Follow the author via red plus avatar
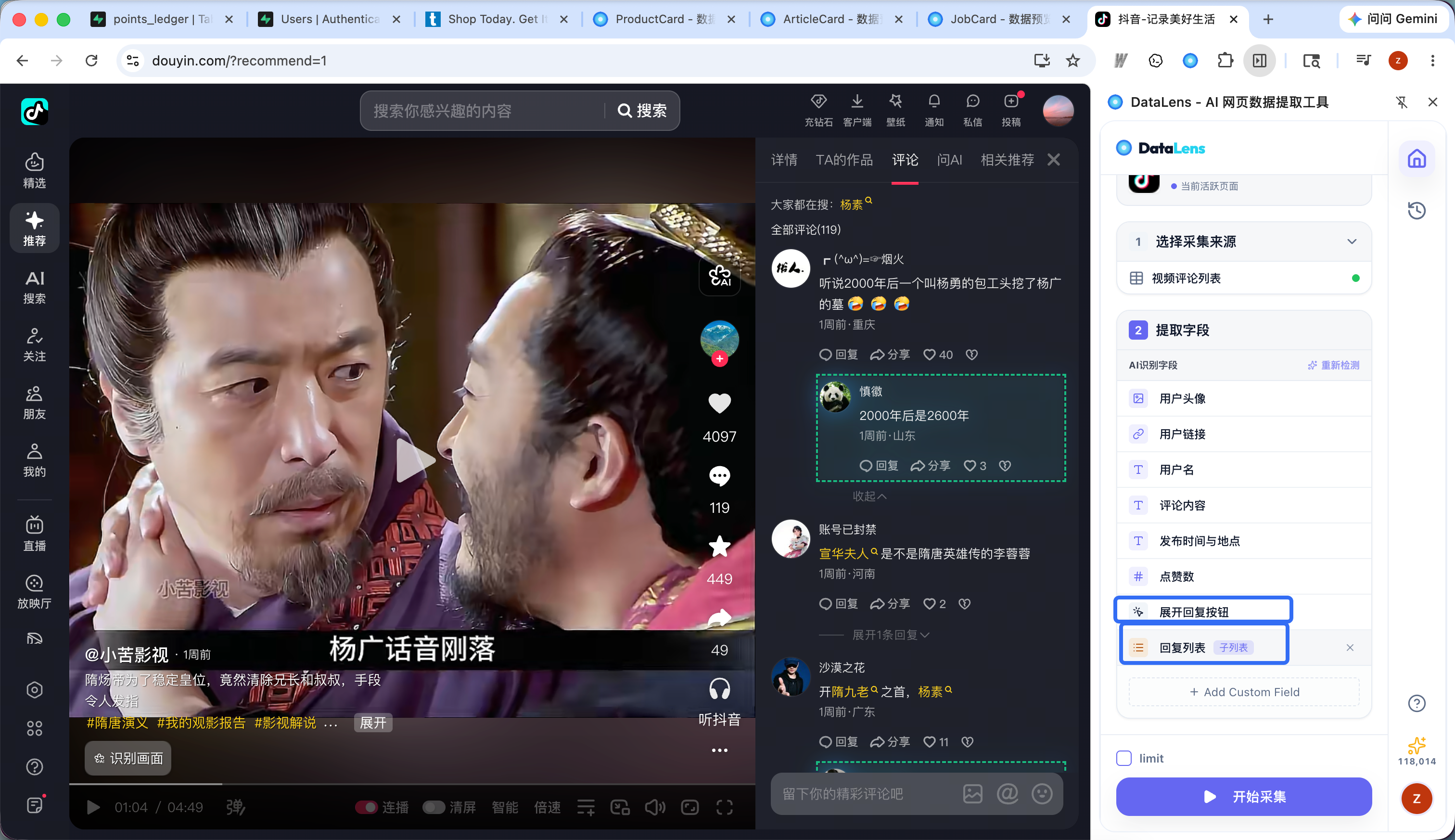The image size is (1455, 840). (719, 359)
